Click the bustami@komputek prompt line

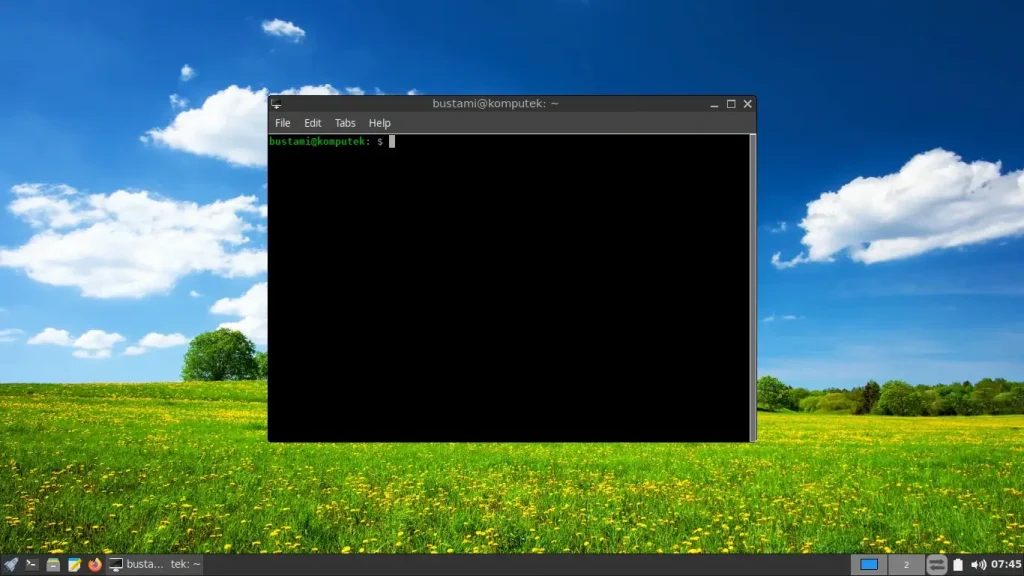point(332,141)
